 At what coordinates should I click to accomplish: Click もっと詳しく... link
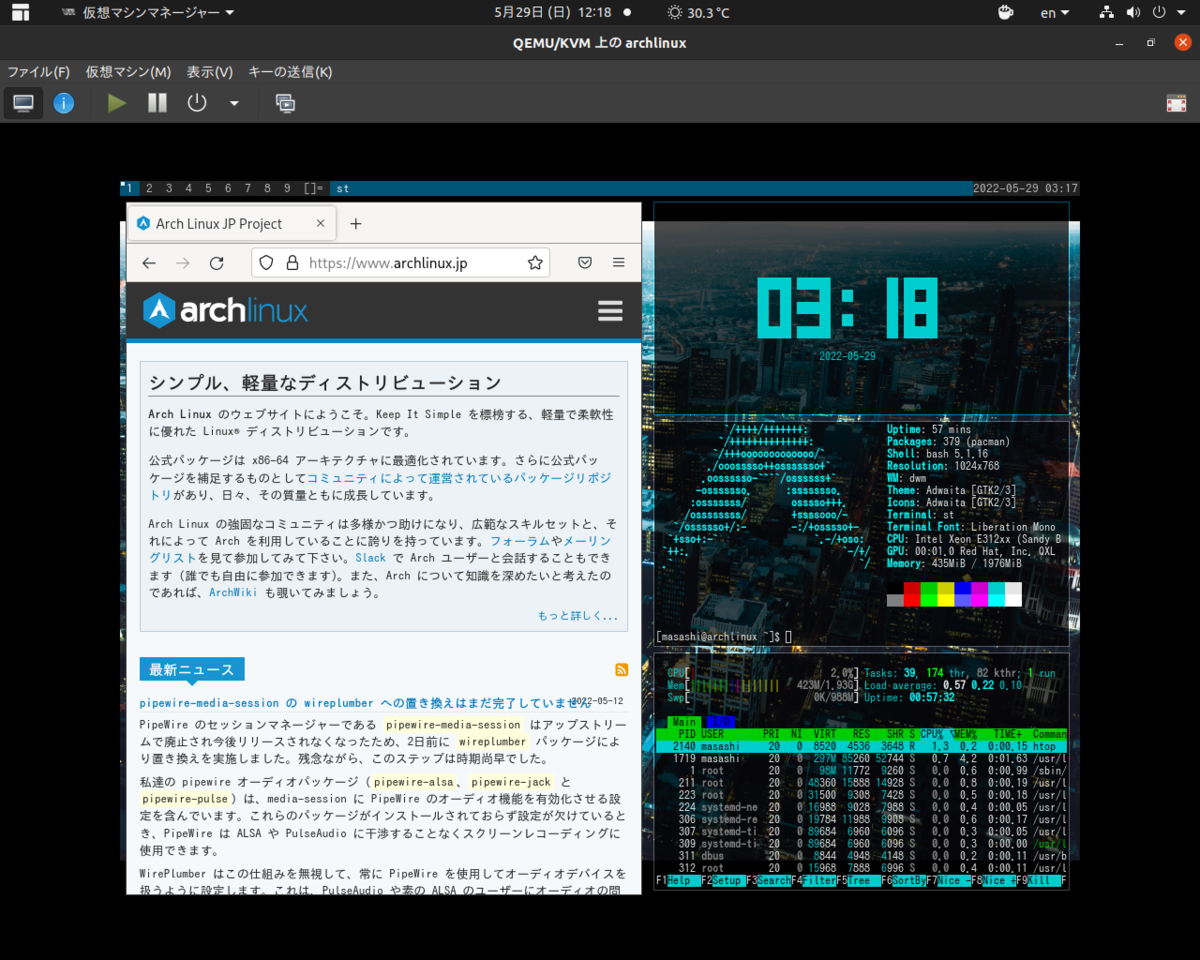point(577,616)
